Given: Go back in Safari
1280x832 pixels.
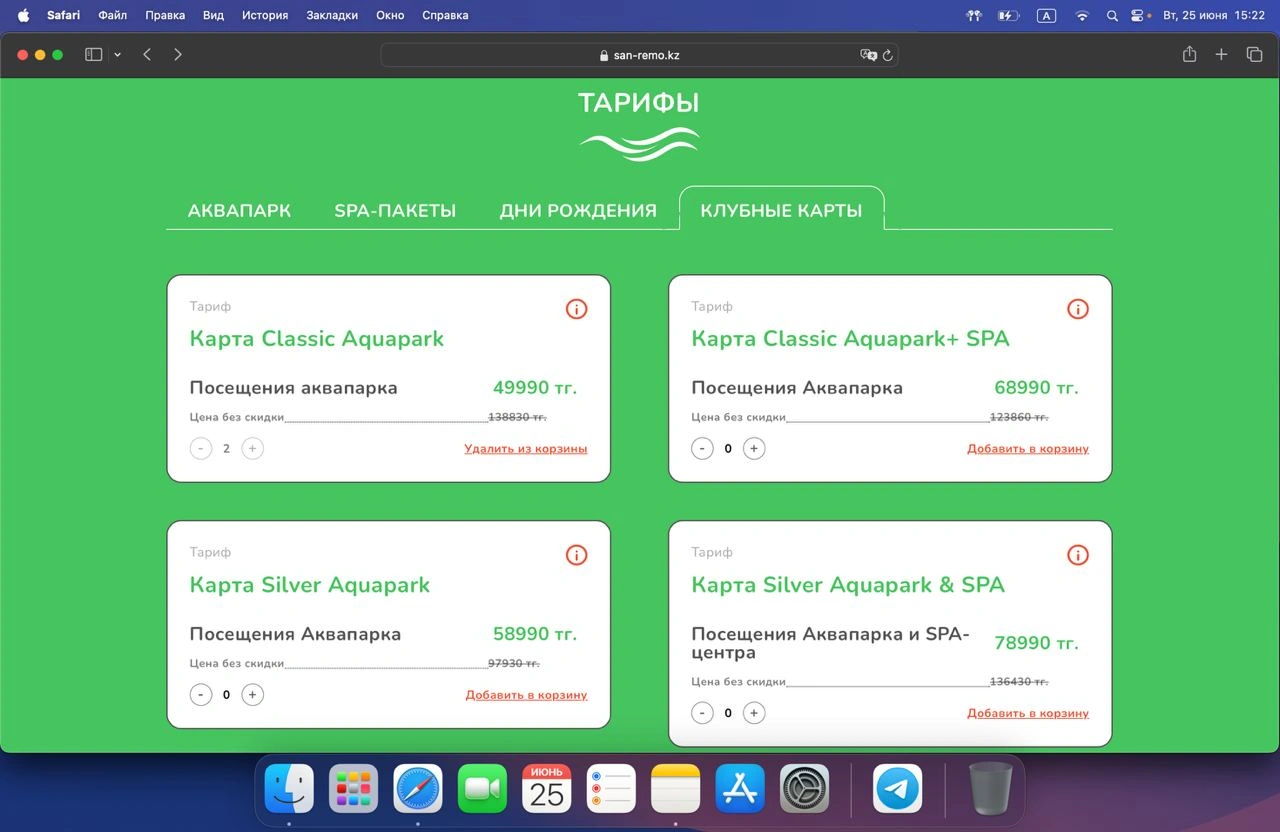Looking at the screenshot, I should (147, 55).
